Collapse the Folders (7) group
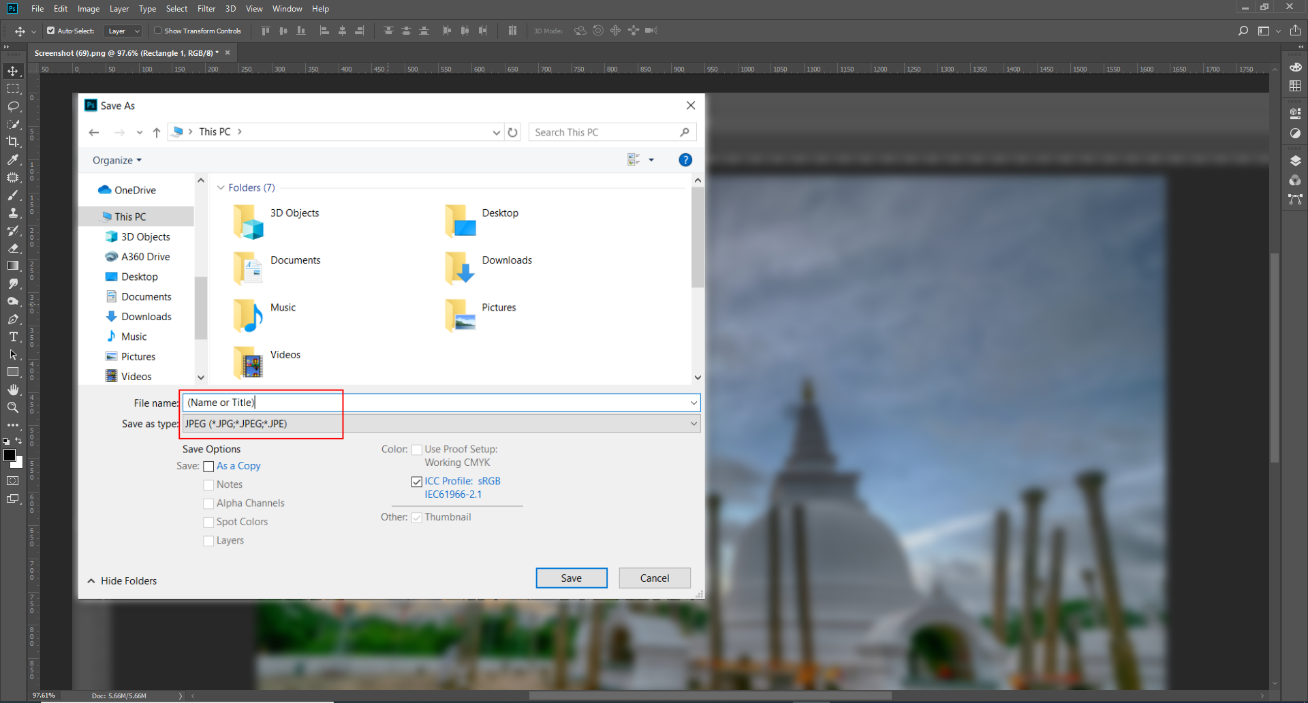Image resolution: width=1308 pixels, height=703 pixels. pyautogui.click(x=221, y=188)
